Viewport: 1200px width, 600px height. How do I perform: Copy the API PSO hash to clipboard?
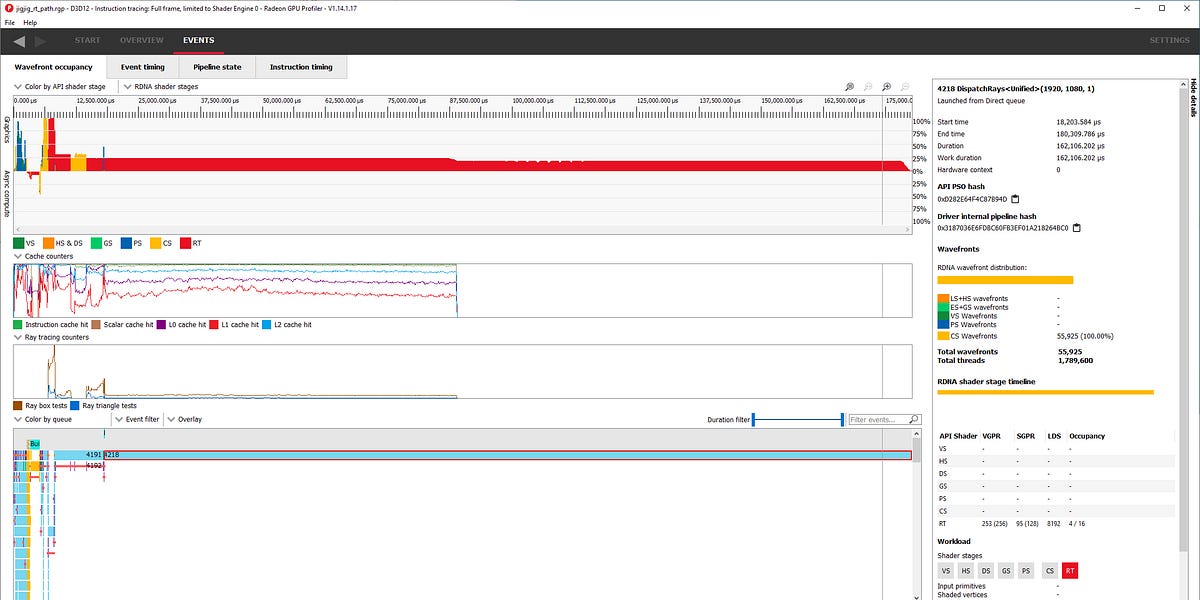(1015, 199)
